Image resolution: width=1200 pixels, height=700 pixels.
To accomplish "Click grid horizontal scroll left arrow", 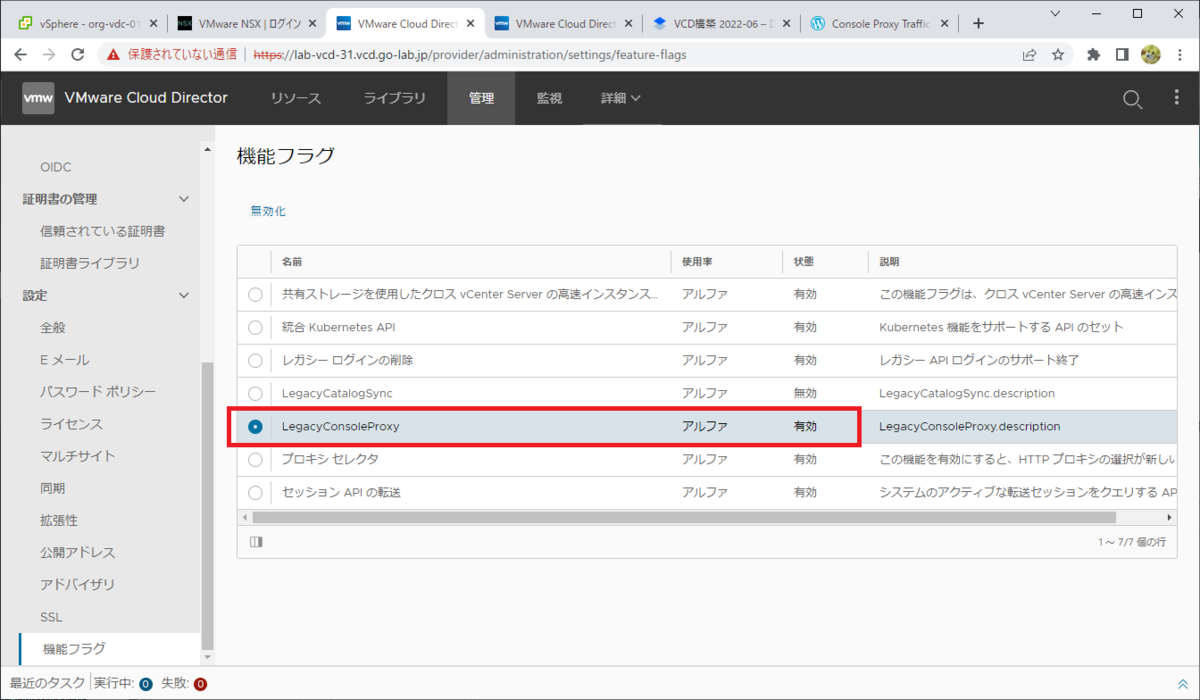I will tap(243, 518).
